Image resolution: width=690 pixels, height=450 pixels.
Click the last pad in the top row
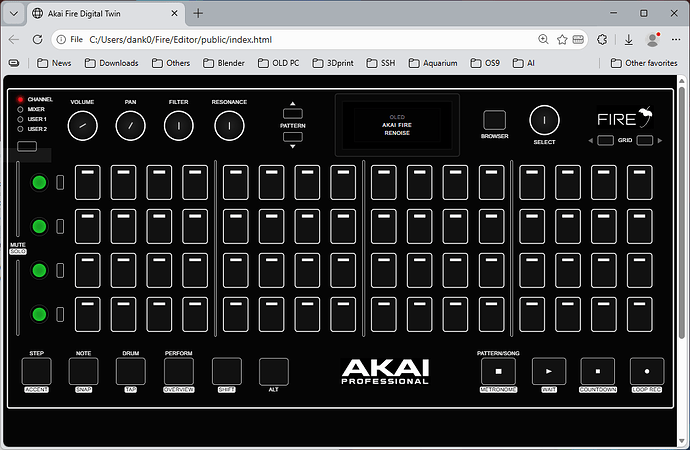tap(640, 183)
